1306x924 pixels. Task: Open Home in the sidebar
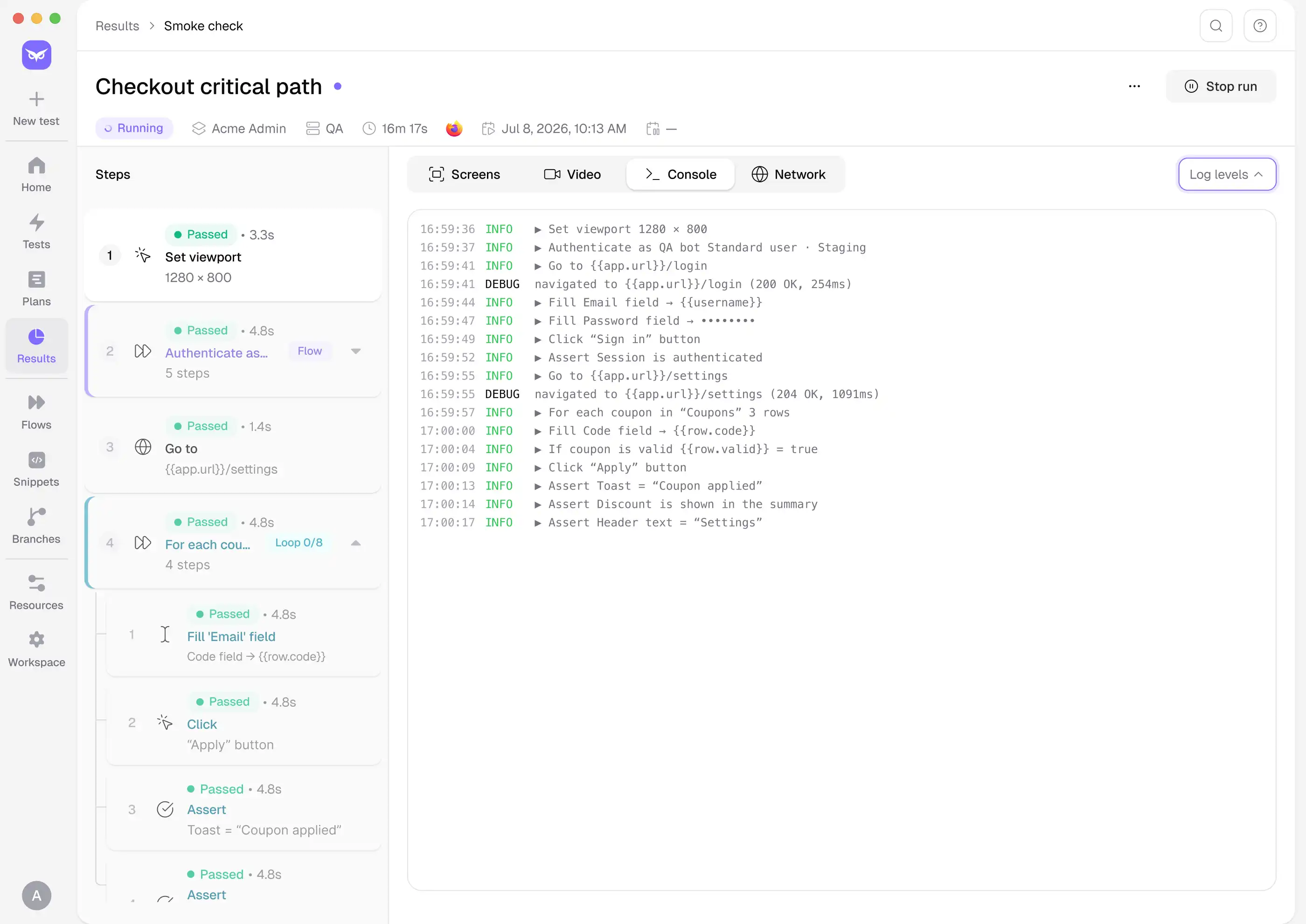(x=36, y=175)
